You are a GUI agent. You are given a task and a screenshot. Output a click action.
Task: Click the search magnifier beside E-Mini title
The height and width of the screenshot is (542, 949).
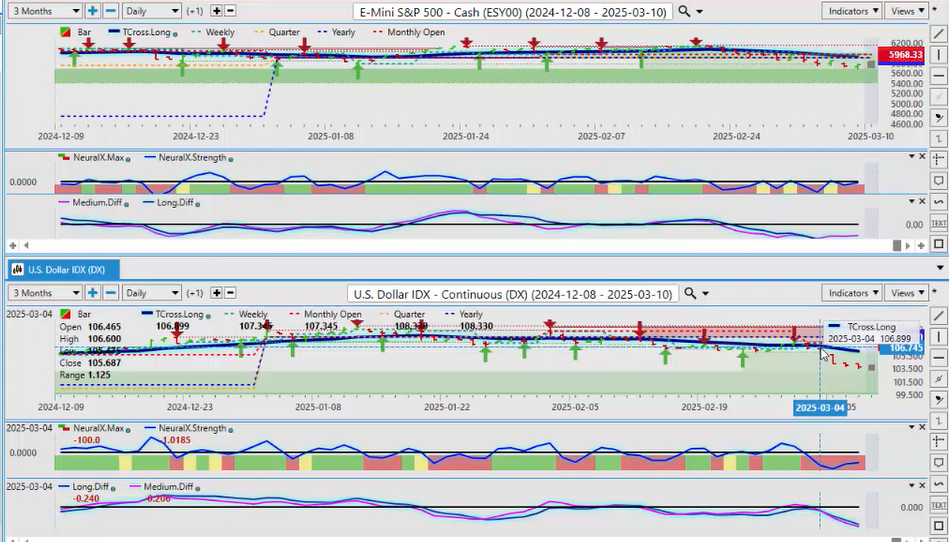(x=684, y=11)
